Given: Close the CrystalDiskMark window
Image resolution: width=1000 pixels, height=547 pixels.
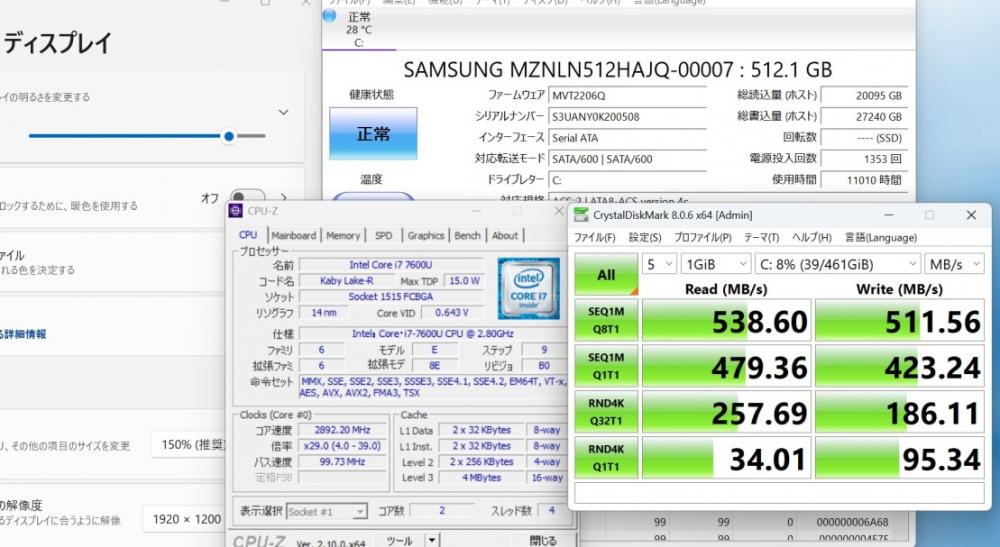Looking at the screenshot, I should pos(971,215).
